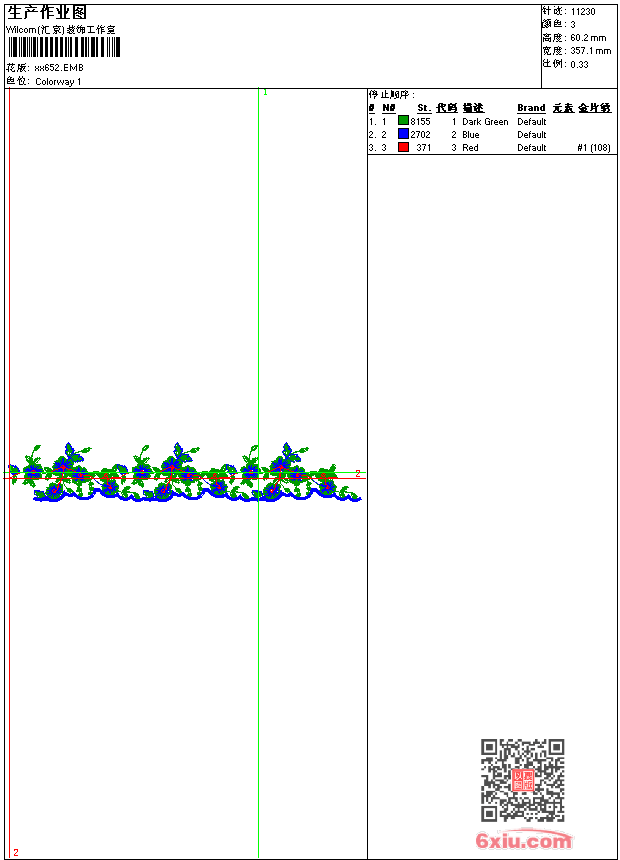Click the barcode under the studio name
The width and height of the screenshot is (620, 860).
(63, 47)
